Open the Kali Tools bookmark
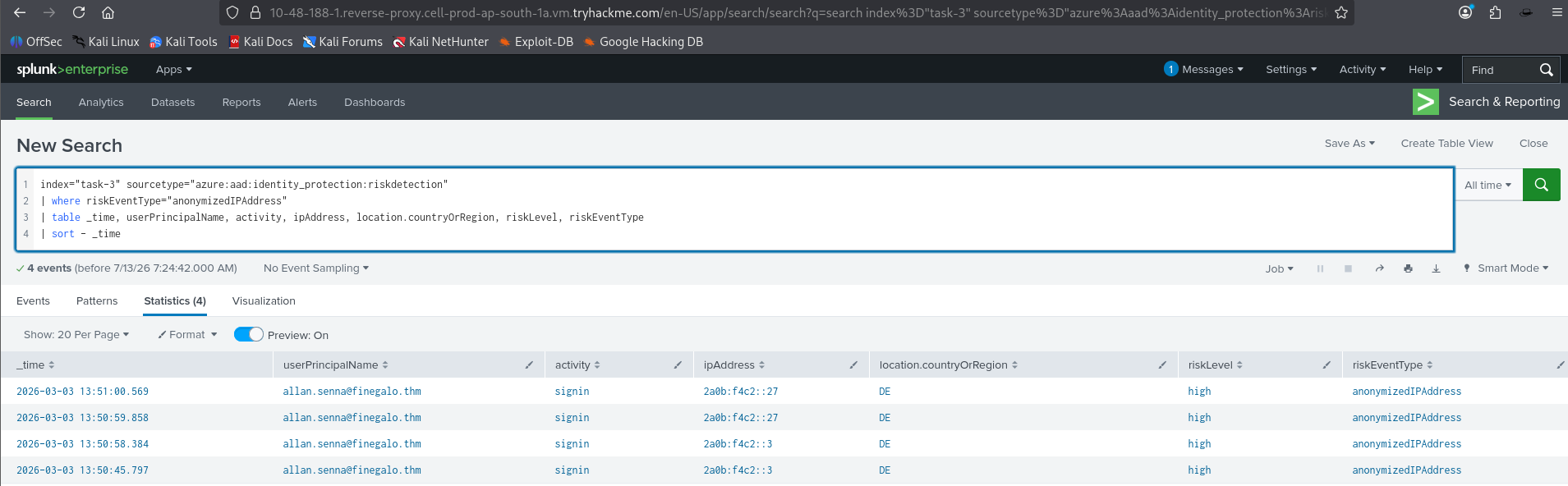Viewport: 1568px width, 486px height. click(x=183, y=42)
